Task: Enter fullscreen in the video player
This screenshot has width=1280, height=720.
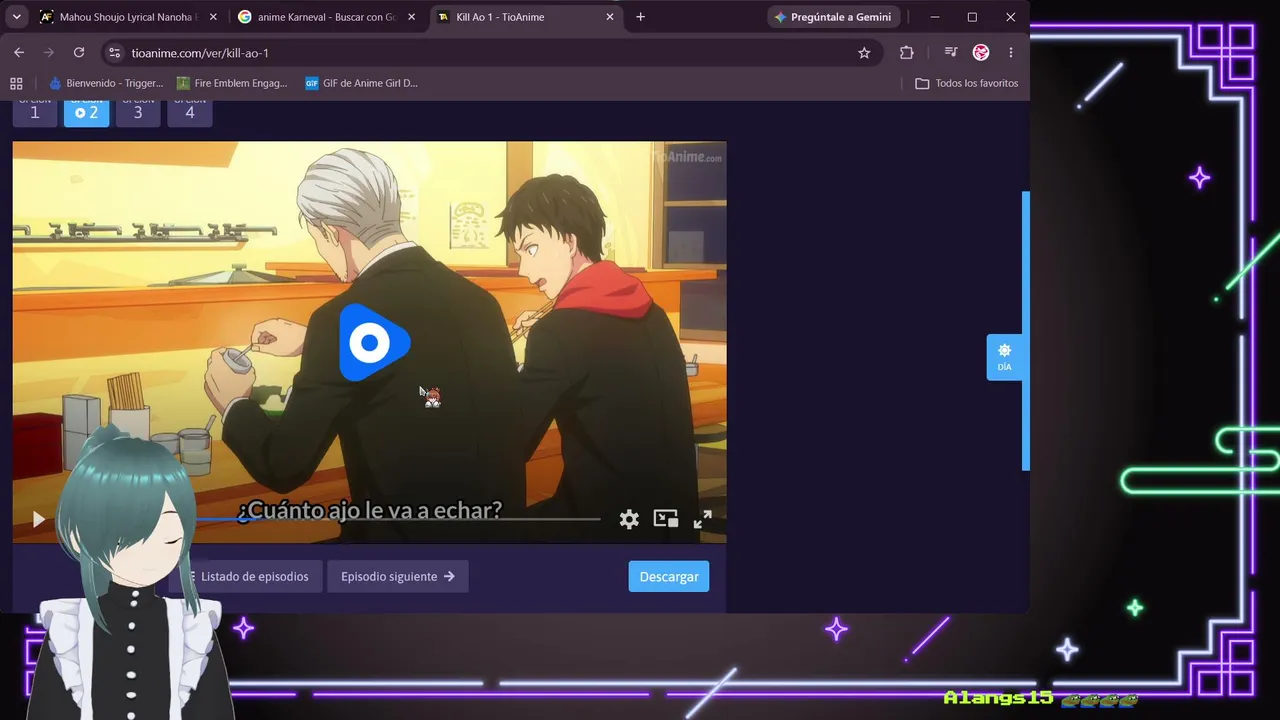Action: [703, 519]
